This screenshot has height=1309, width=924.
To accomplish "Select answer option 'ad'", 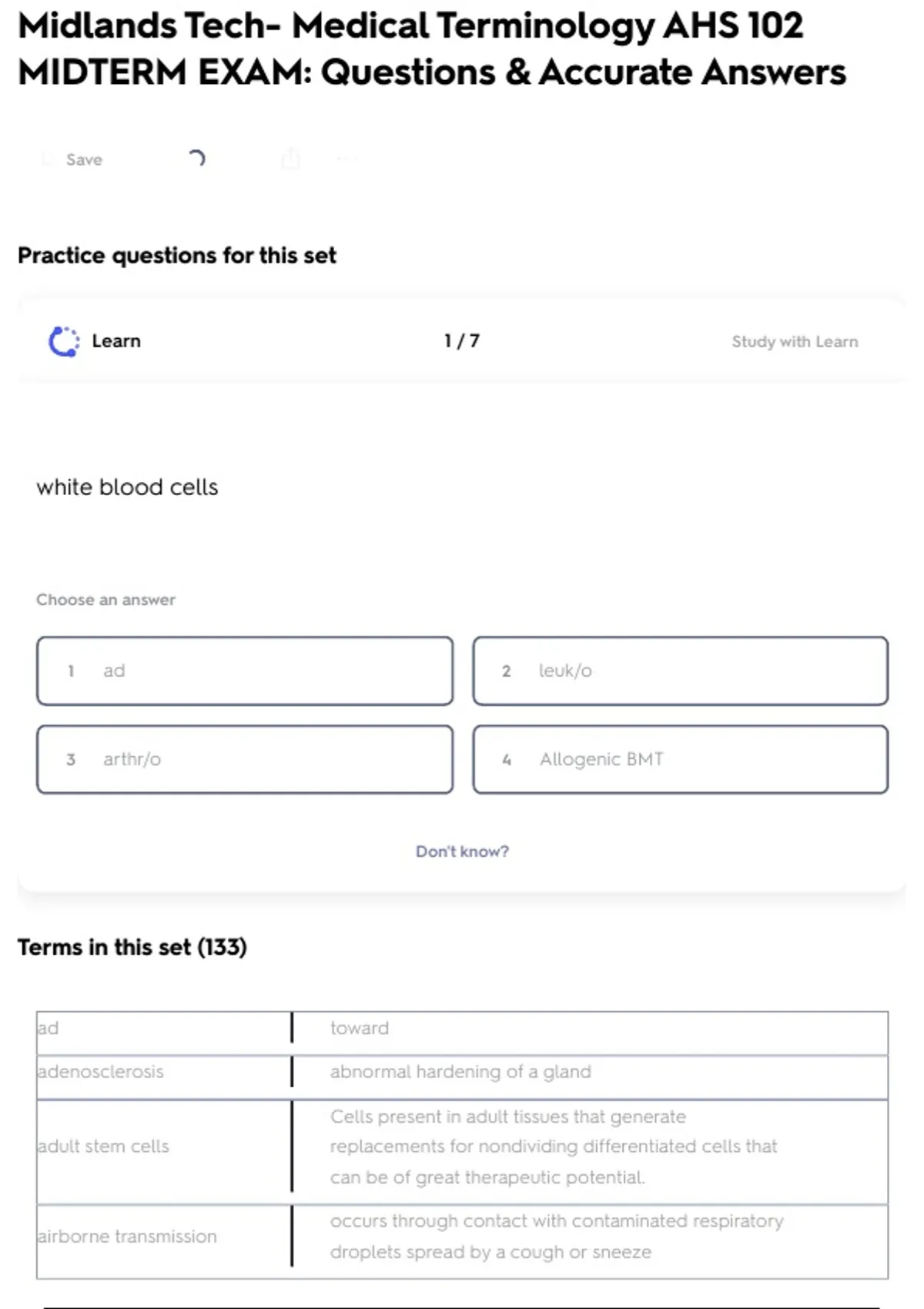I will click(x=244, y=671).
